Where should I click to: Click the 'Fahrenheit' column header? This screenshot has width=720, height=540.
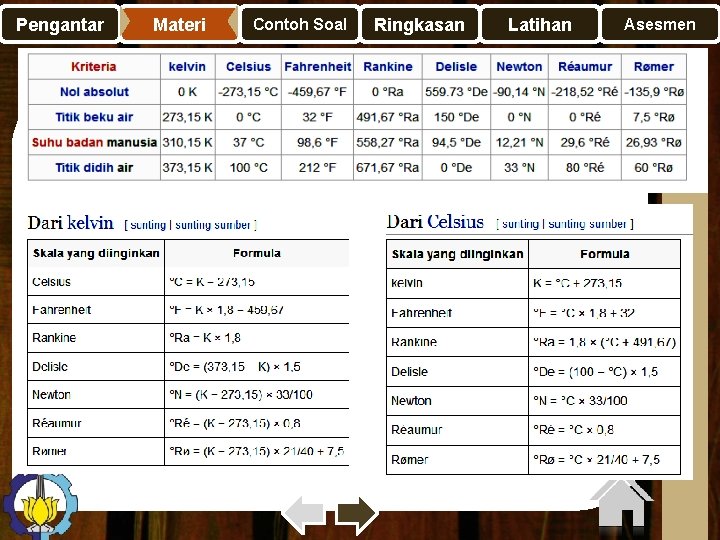(x=317, y=67)
